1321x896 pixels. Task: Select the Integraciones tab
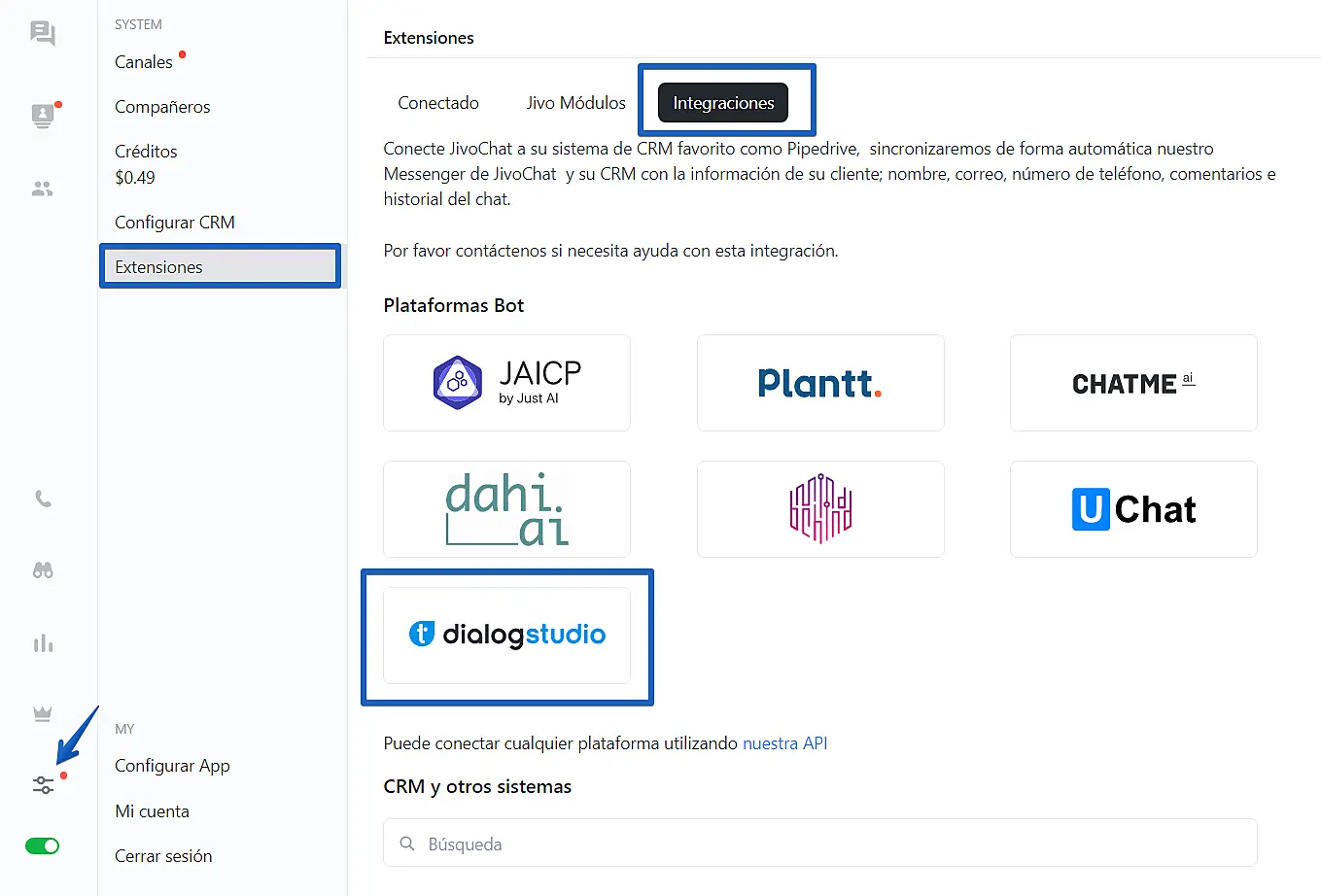pyautogui.click(x=723, y=103)
